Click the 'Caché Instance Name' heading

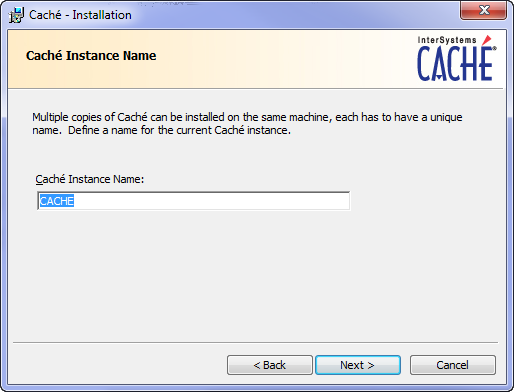[91, 56]
